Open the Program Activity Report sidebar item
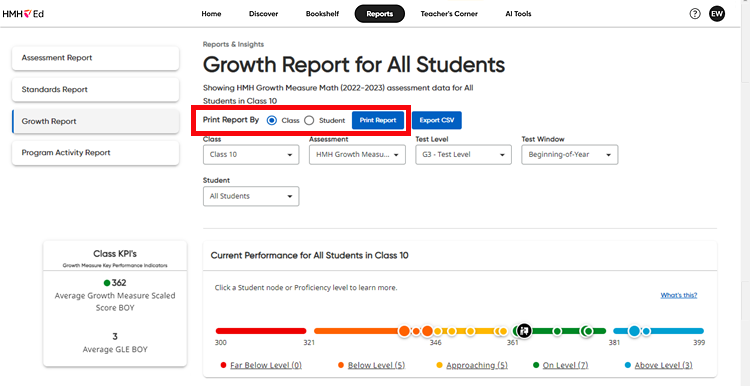Viewport: 750px width, 386px height. 95,153
